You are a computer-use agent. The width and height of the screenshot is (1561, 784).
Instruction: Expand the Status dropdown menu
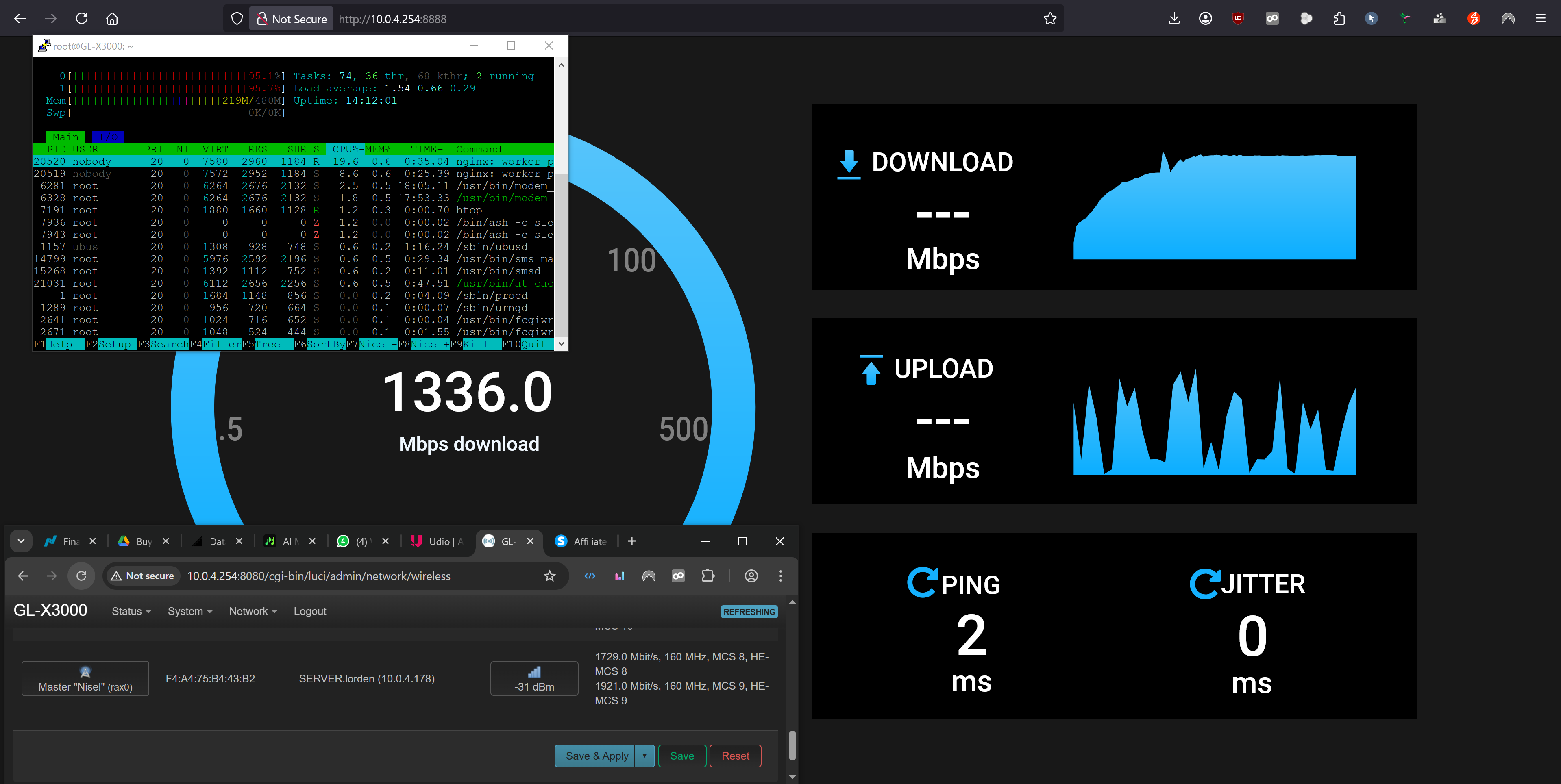[131, 611]
